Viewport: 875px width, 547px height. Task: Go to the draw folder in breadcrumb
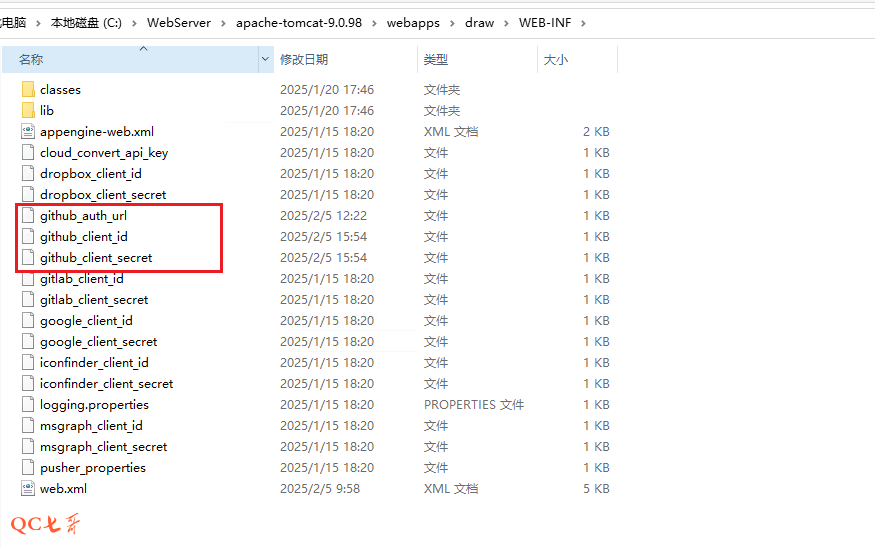(x=479, y=23)
